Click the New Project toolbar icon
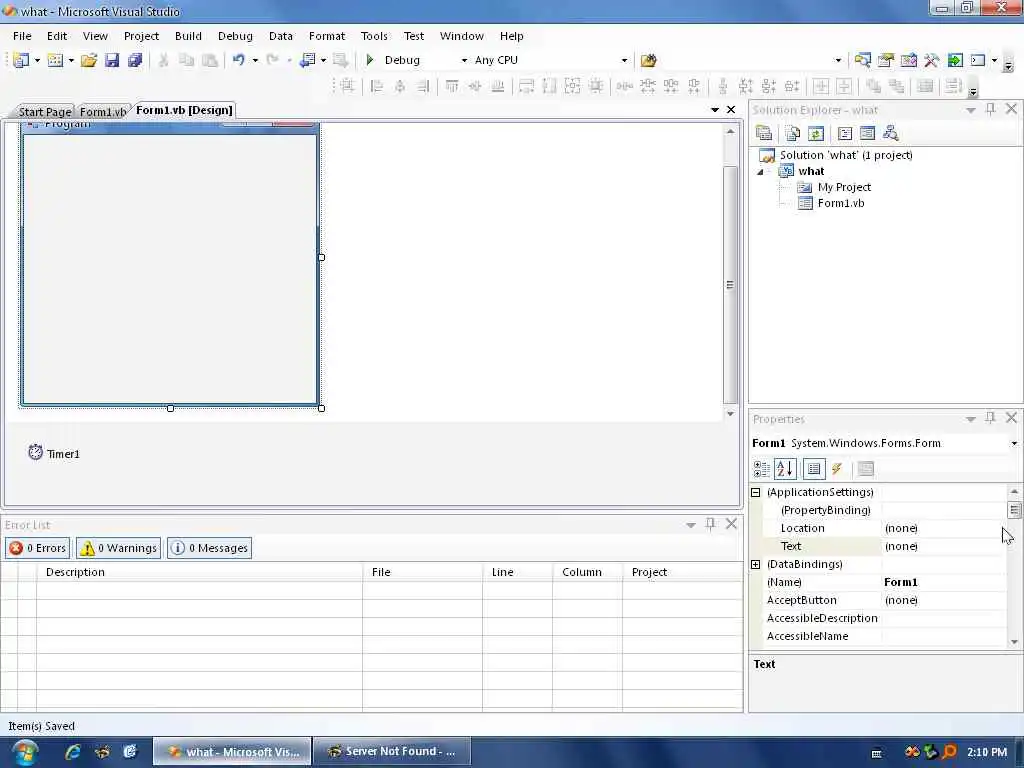Viewport: 1024px width, 768px height. [x=21, y=60]
